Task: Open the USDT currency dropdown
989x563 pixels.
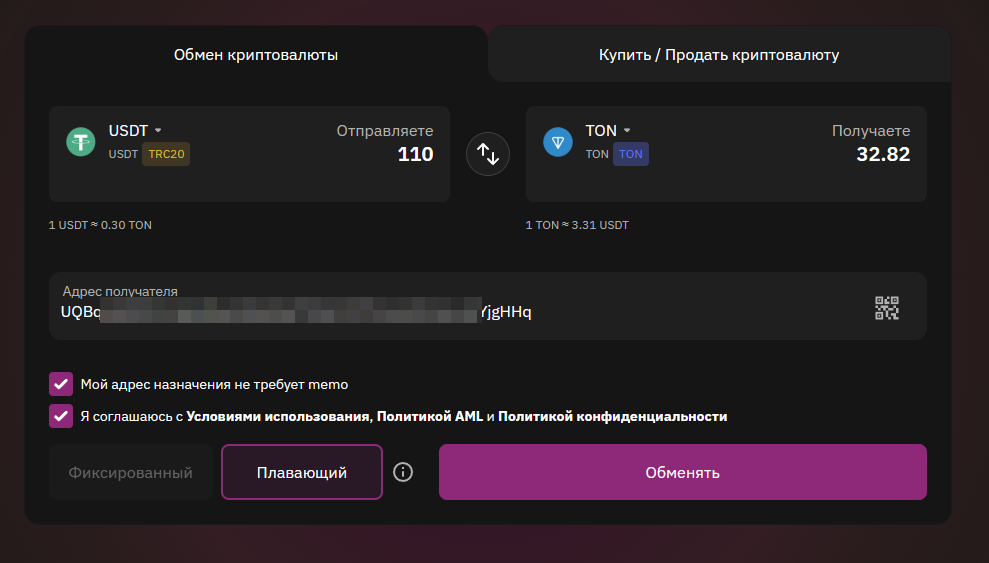Action: click(x=135, y=131)
